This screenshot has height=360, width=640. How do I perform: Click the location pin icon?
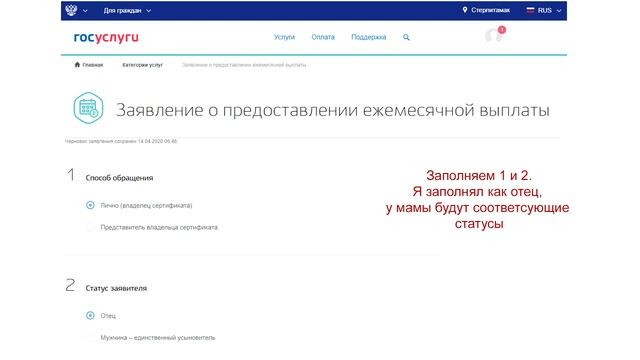point(464,10)
